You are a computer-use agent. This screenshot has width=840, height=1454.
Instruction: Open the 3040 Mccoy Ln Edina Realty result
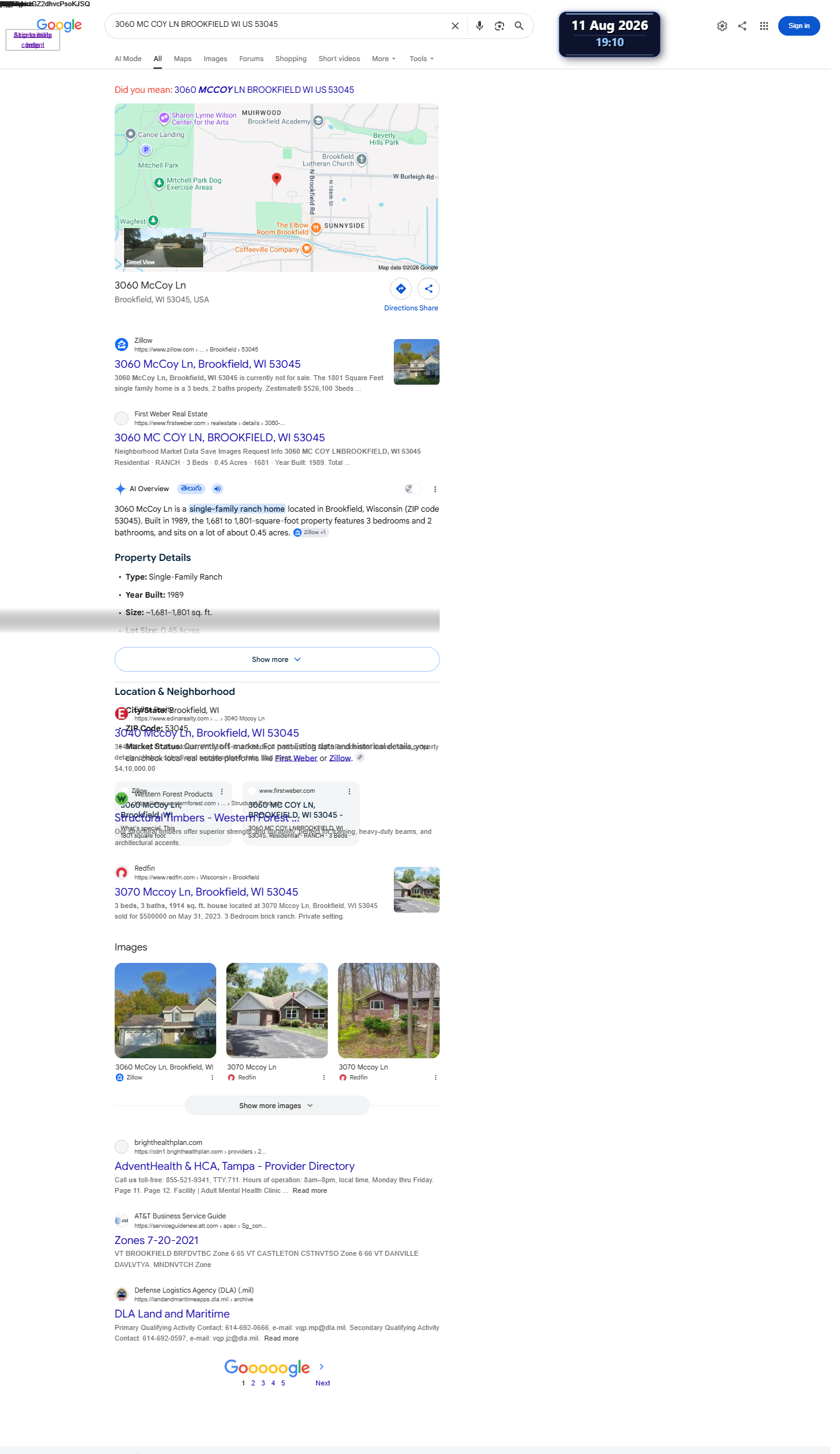[x=207, y=733]
